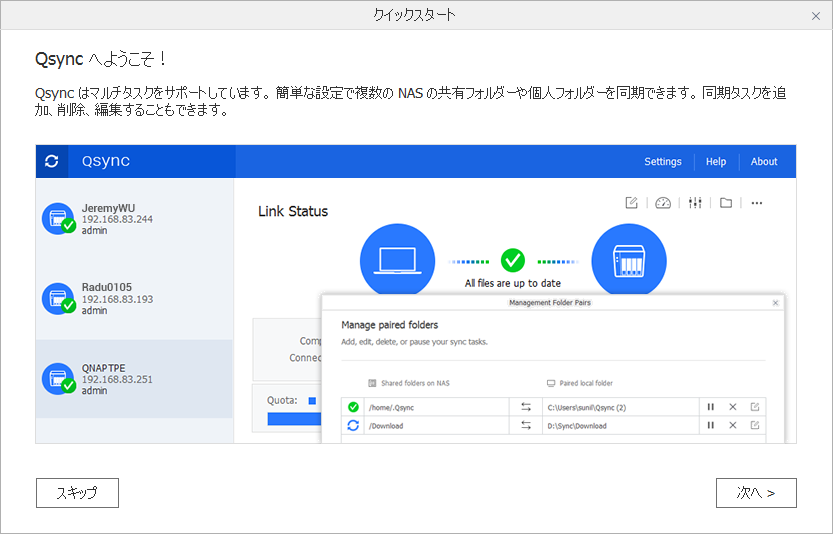Viewport: 833px width, 534px height.
Task: Pause the /Download sync task
Action: [x=710, y=425]
